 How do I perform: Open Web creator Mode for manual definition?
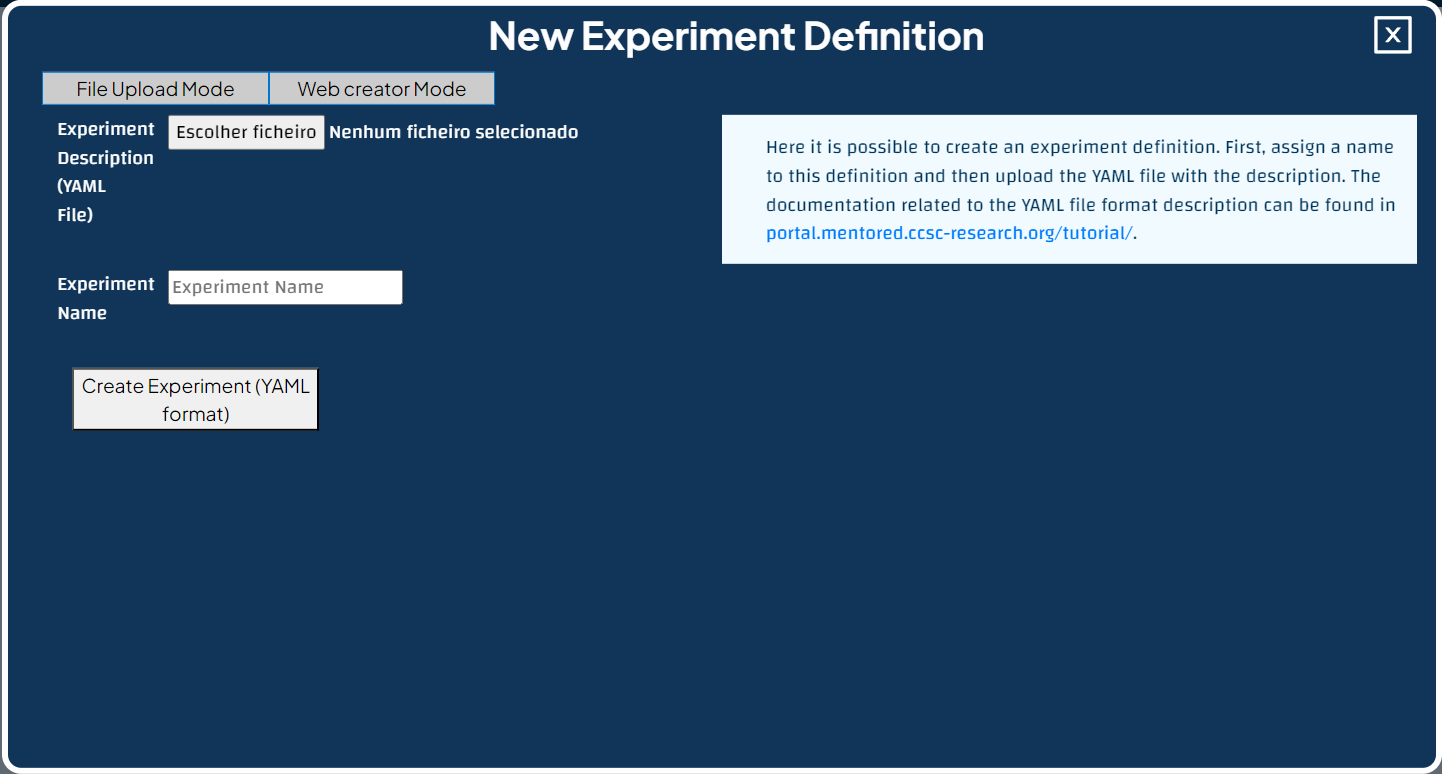tap(381, 88)
